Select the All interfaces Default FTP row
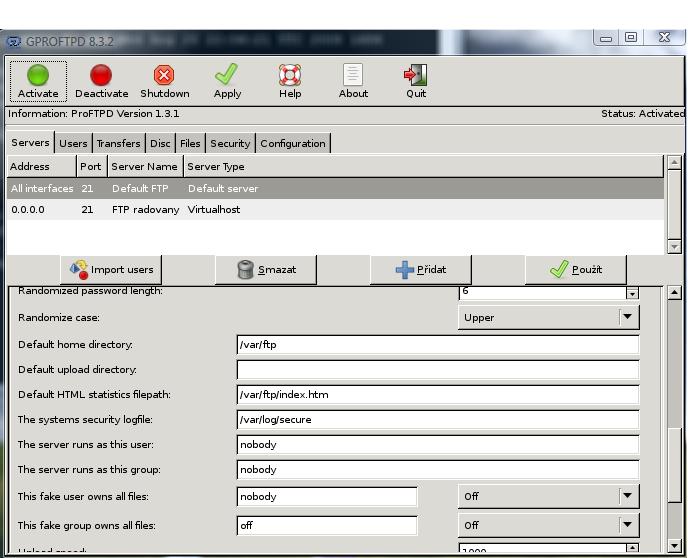This screenshot has height=558, width=688. pyautogui.click(x=335, y=188)
